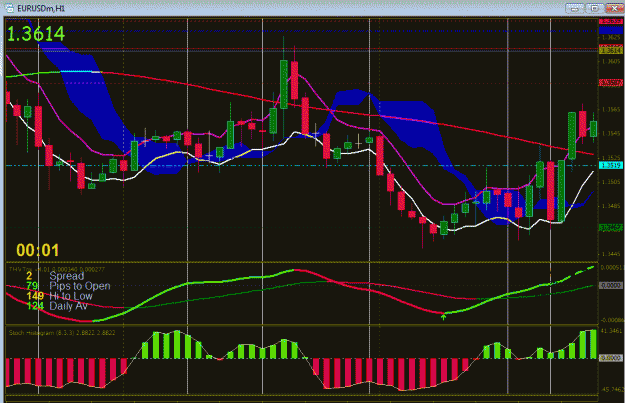Viewport: 625px width, 403px height.
Task: Click 1.3565 on the price axis
Action: [611, 110]
